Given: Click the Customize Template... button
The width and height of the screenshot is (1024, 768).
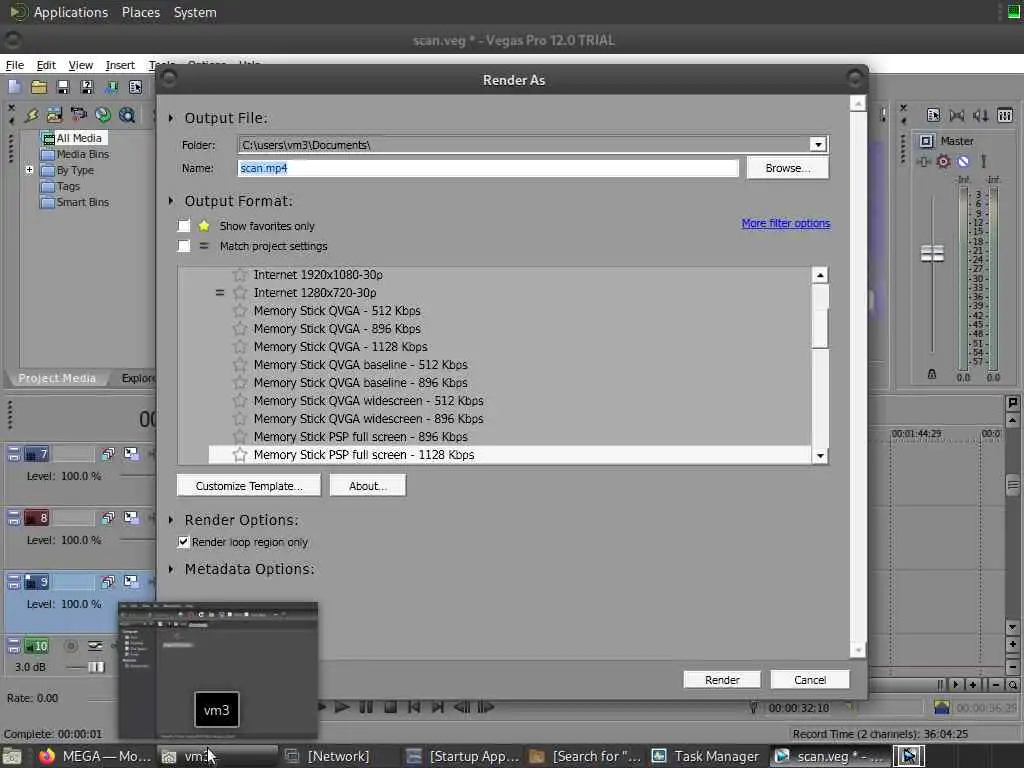Looking at the screenshot, I should [249, 485].
